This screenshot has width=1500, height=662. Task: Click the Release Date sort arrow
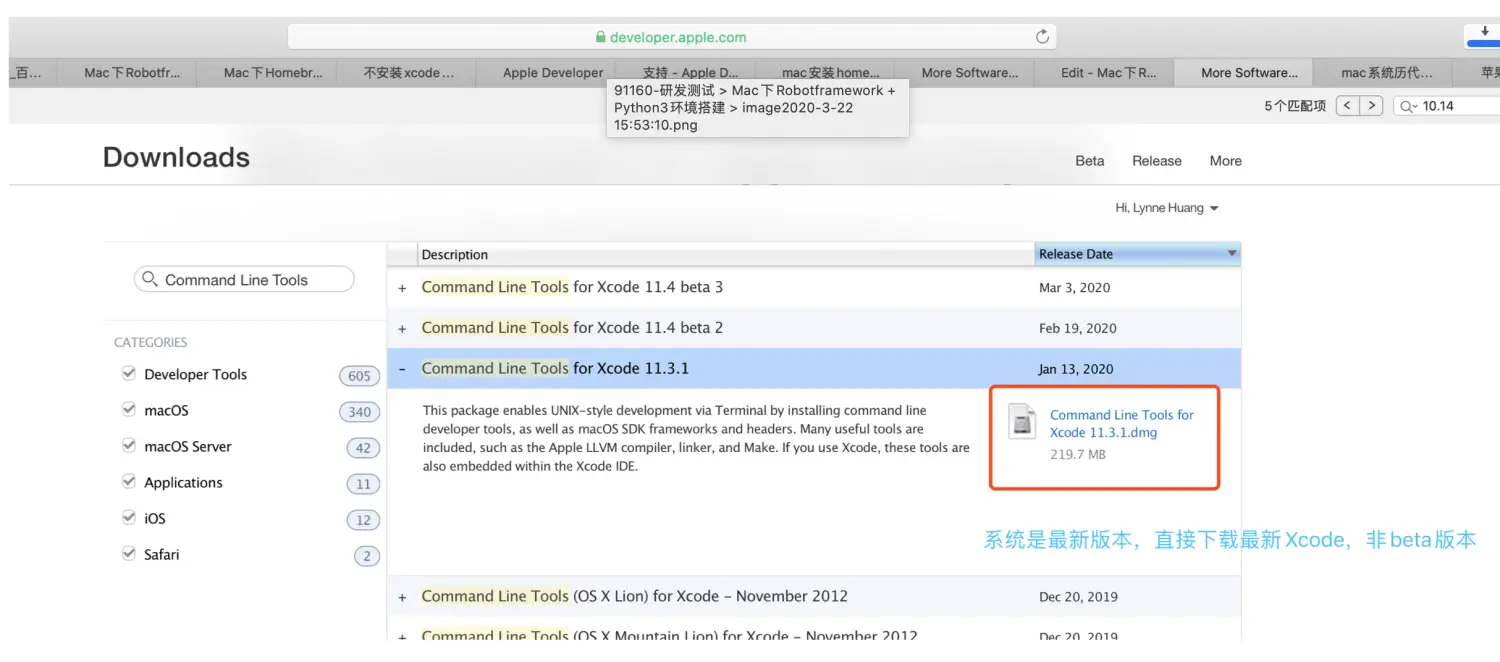pos(1232,254)
